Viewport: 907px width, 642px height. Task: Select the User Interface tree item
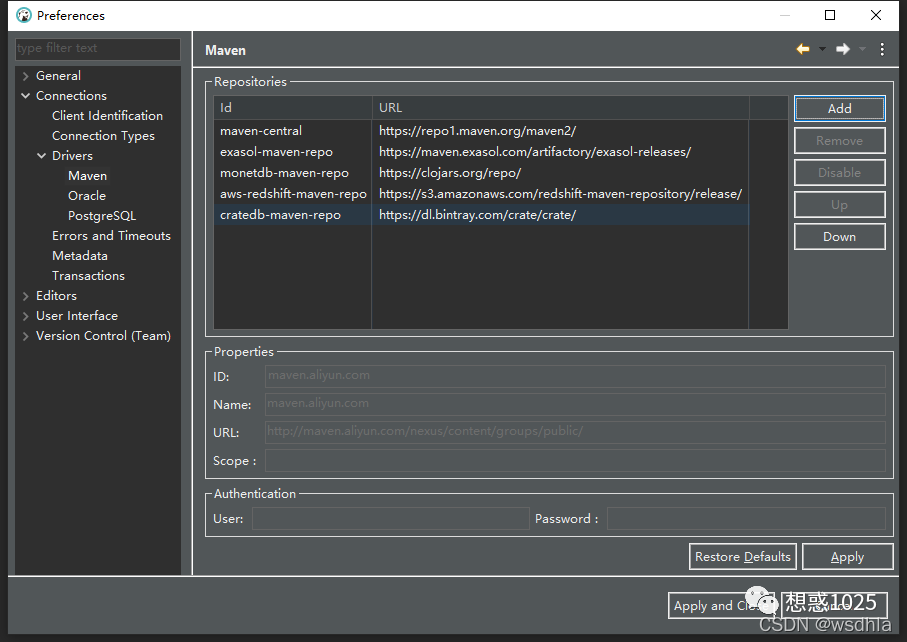(76, 316)
